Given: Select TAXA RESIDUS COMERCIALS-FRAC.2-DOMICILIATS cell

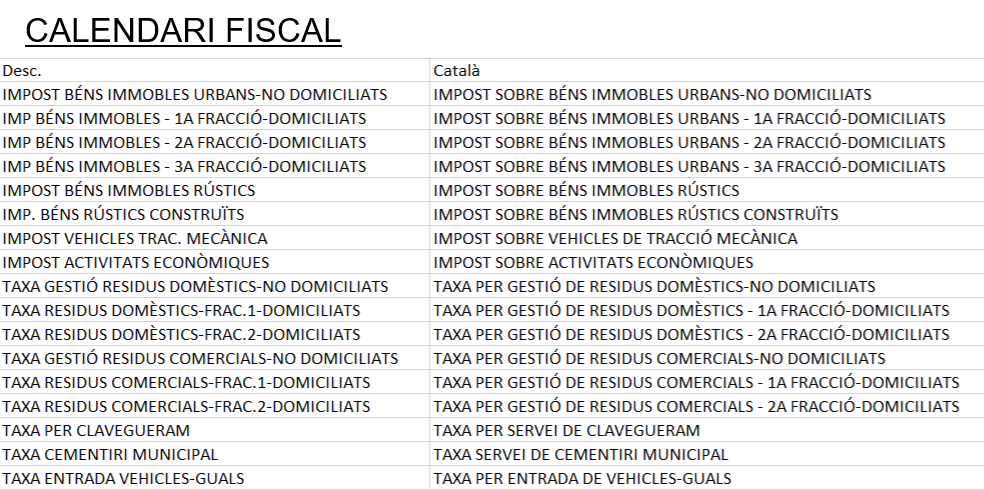Looking at the screenshot, I should tap(186, 407).
